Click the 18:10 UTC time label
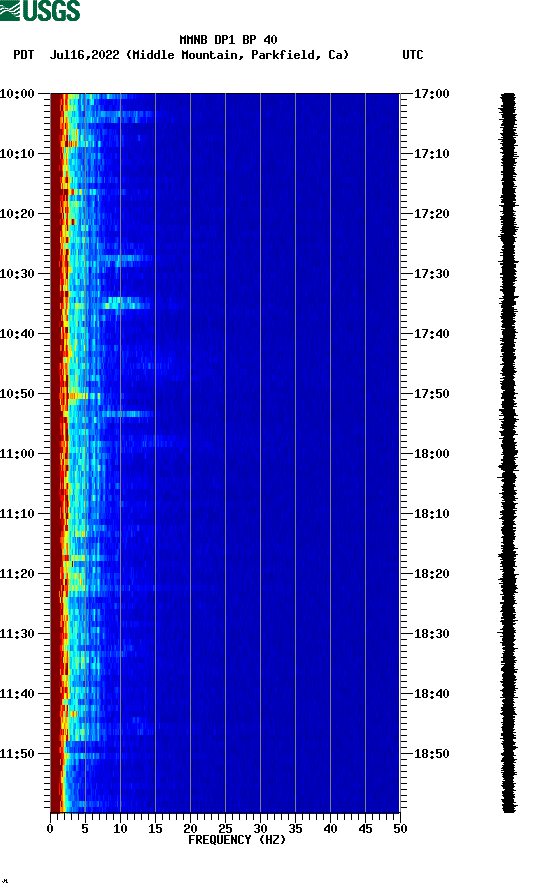The height and width of the screenshot is (892, 552). point(431,514)
